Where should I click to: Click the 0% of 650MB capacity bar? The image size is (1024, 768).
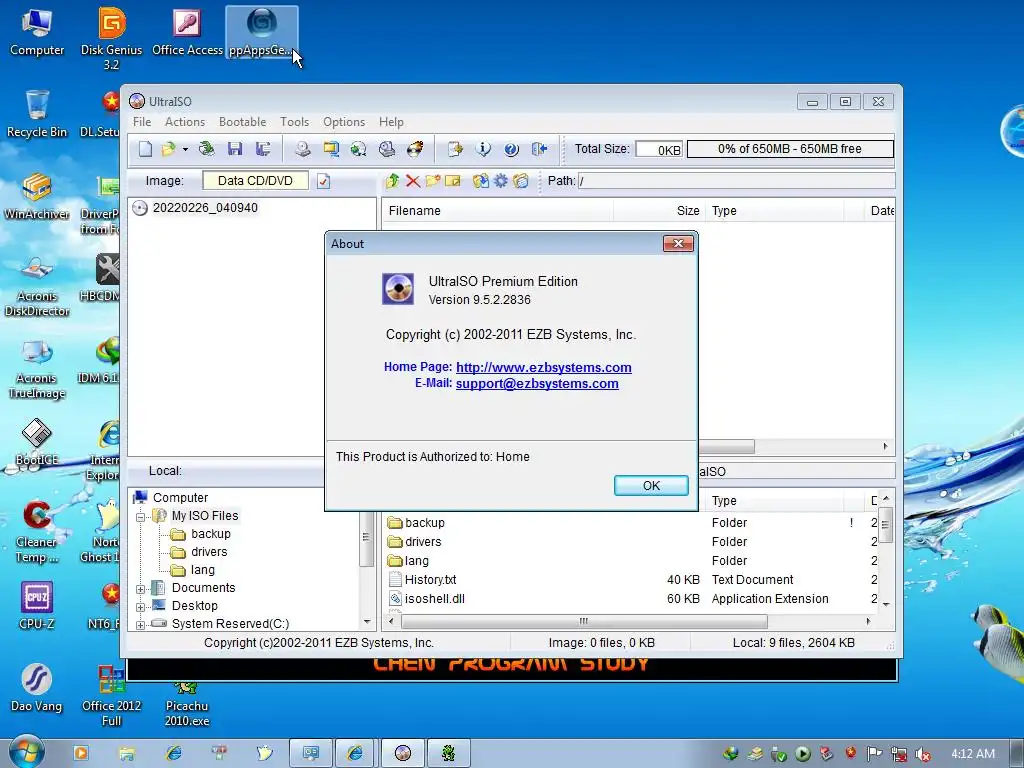tap(790, 149)
